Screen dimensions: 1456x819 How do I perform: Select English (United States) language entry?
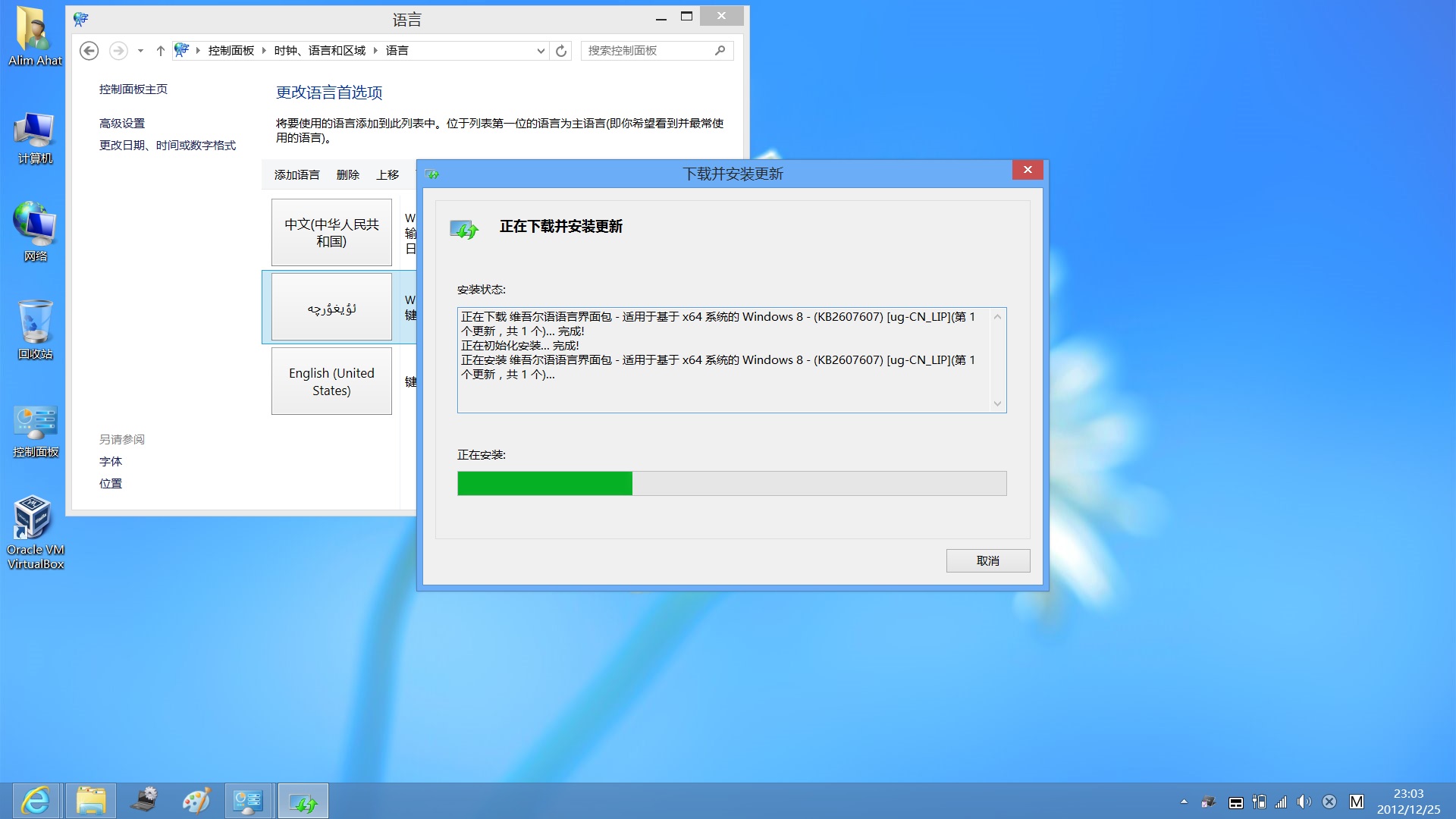(331, 381)
